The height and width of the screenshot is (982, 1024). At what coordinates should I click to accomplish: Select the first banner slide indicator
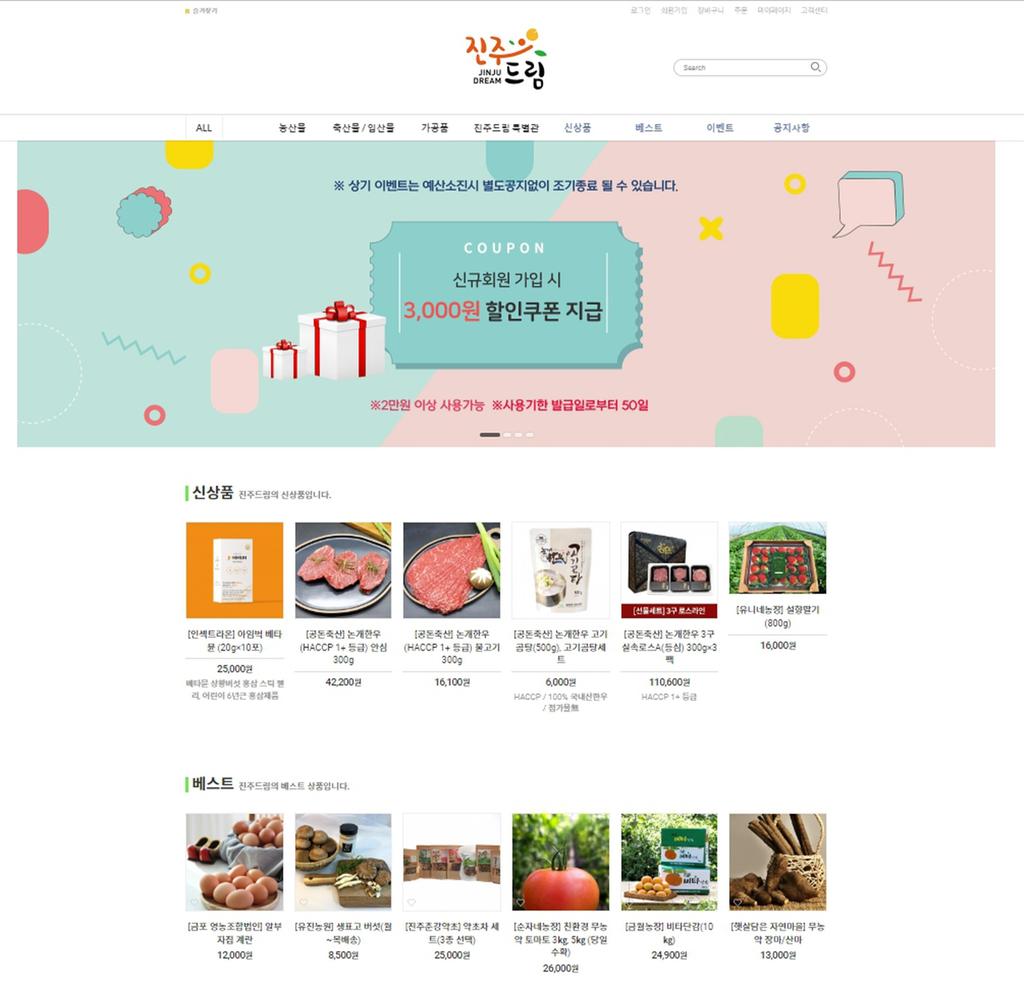click(490, 434)
